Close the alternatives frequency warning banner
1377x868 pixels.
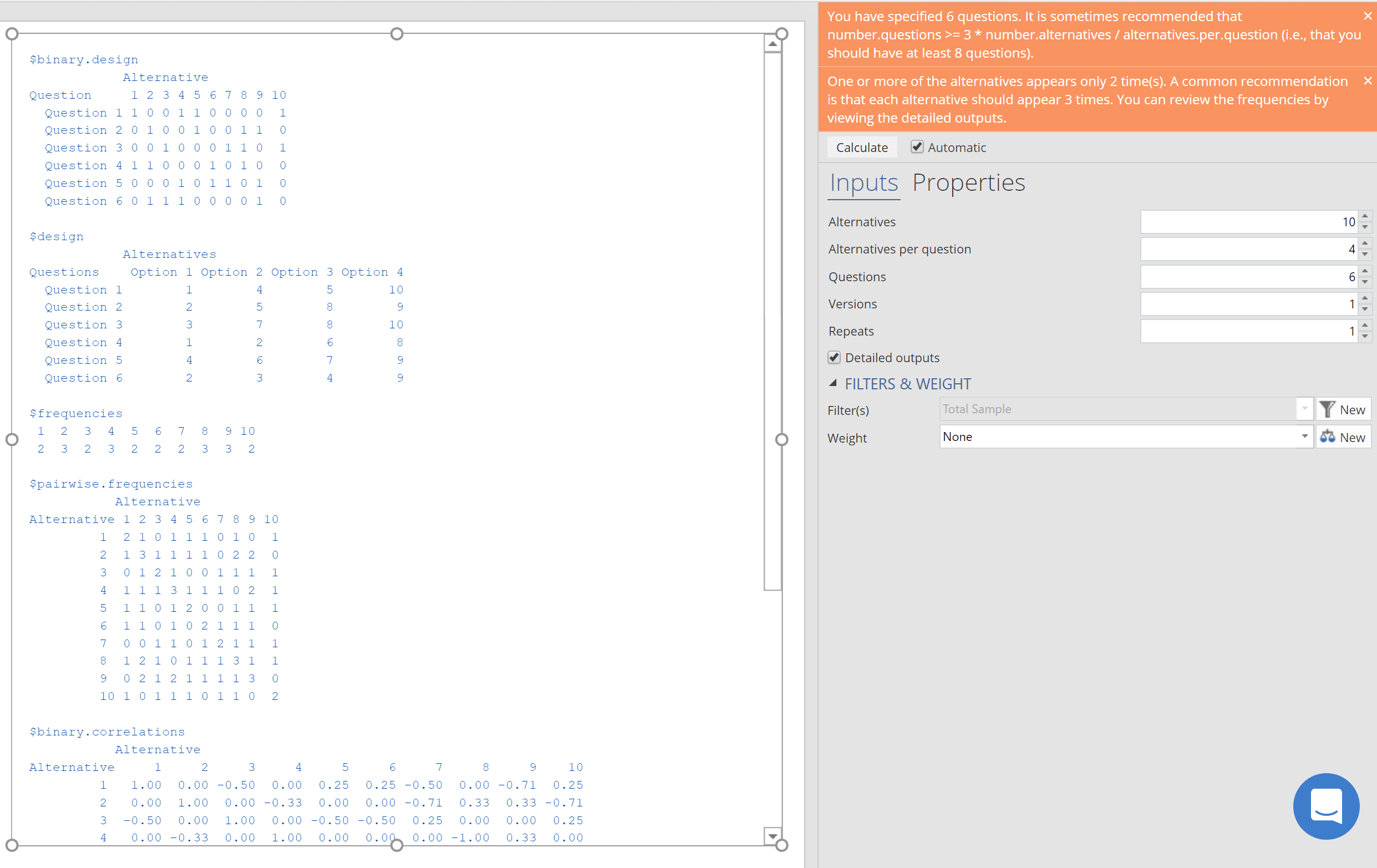pyautogui.click(x=1367, y=81)
